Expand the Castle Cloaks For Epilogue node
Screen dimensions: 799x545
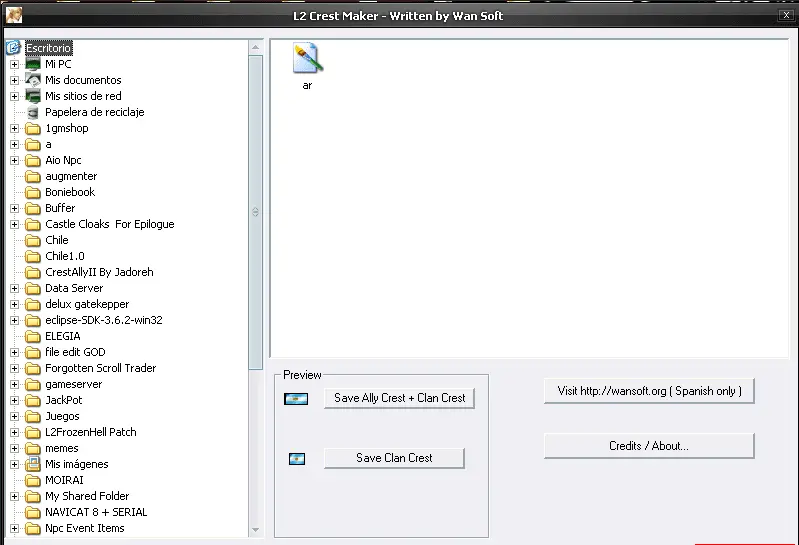[x=14, y=224]
